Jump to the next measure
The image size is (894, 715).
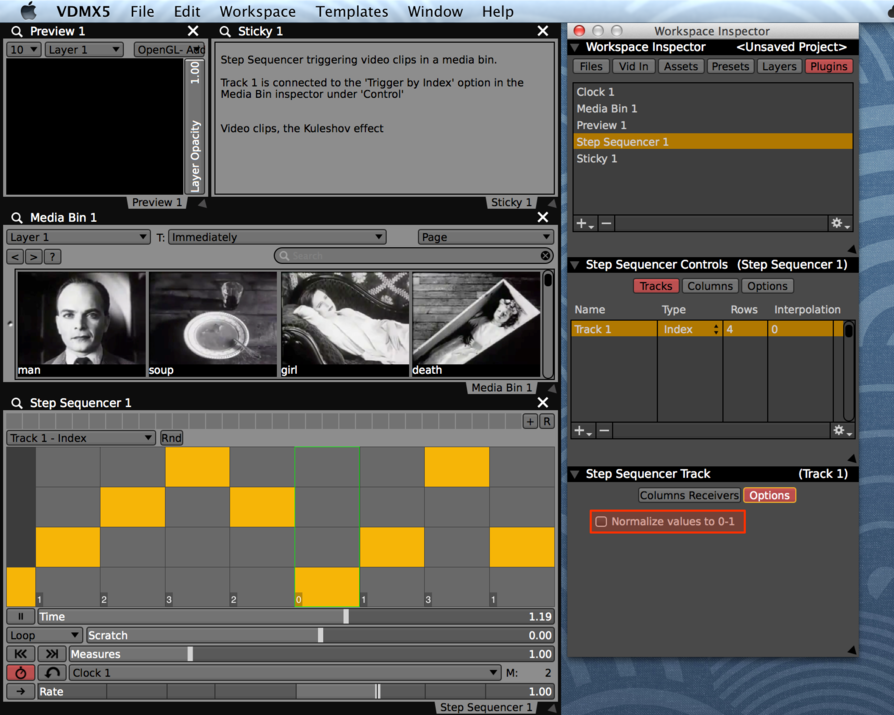click(52, 654)
